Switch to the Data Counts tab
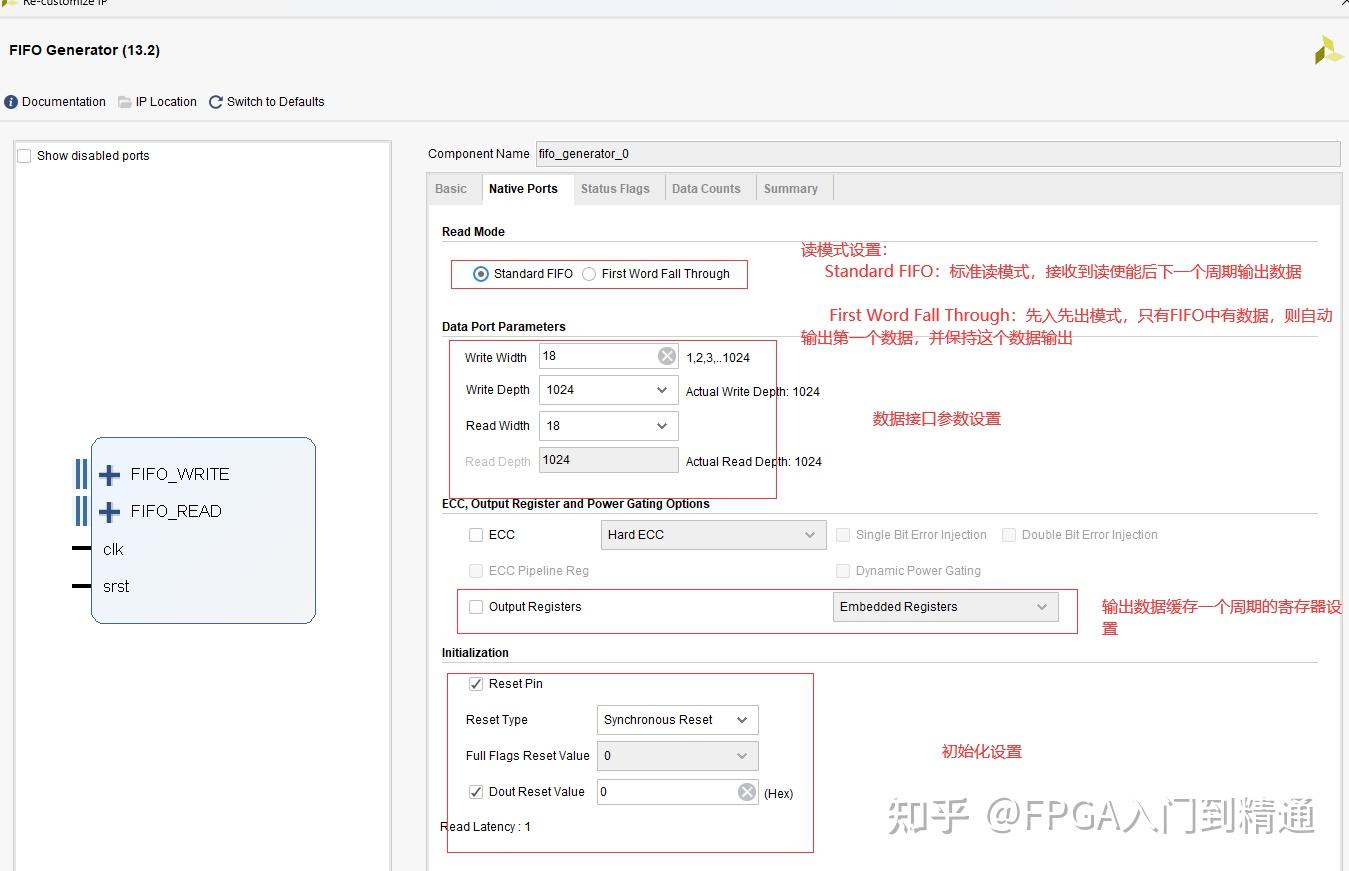The height and width of the screenshot is (871, 1349). (x=706, y=189)
